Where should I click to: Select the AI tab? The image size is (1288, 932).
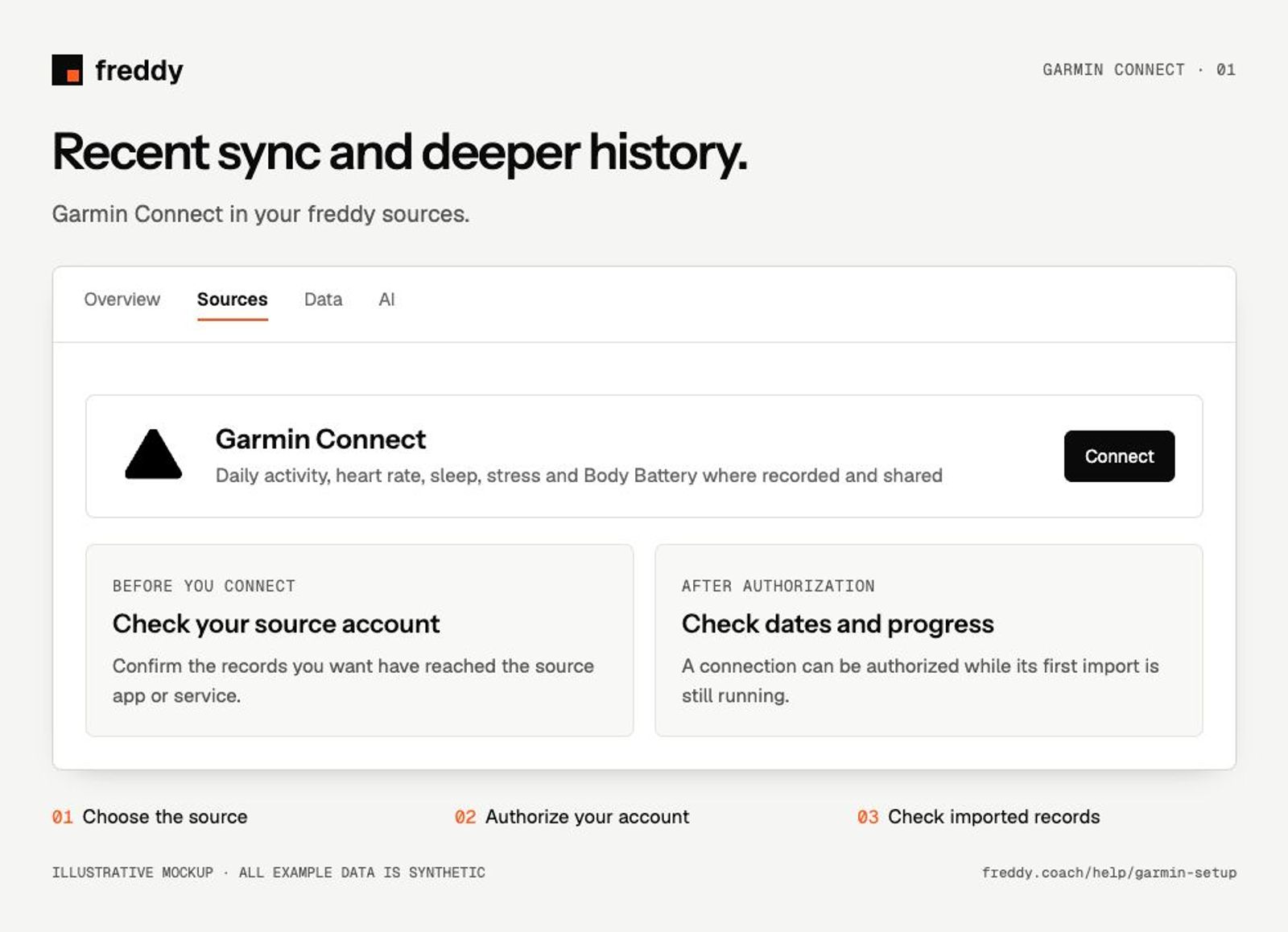point(386,299)
